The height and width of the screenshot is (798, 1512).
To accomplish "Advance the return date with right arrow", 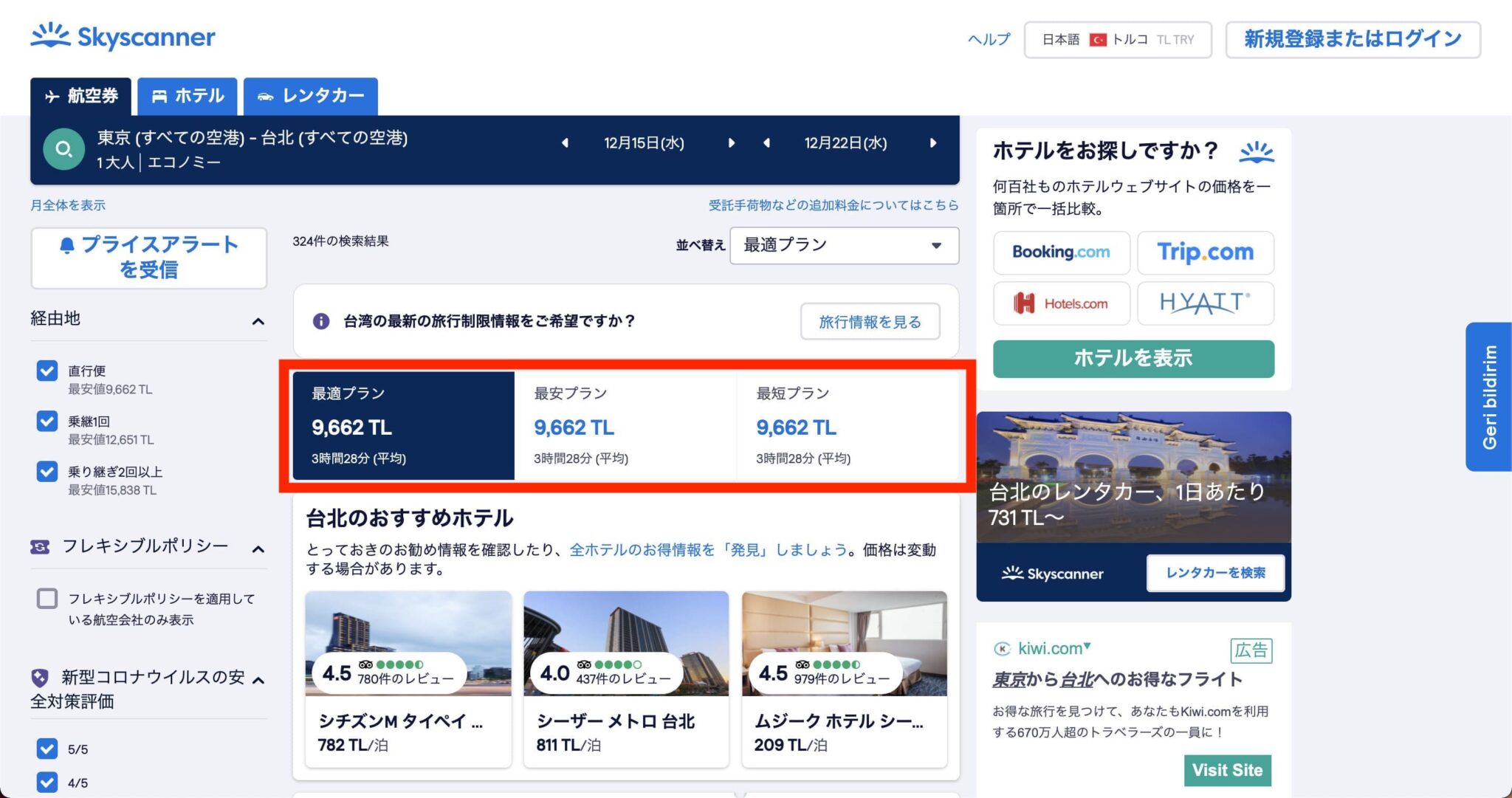I will [x=933, y=142].
